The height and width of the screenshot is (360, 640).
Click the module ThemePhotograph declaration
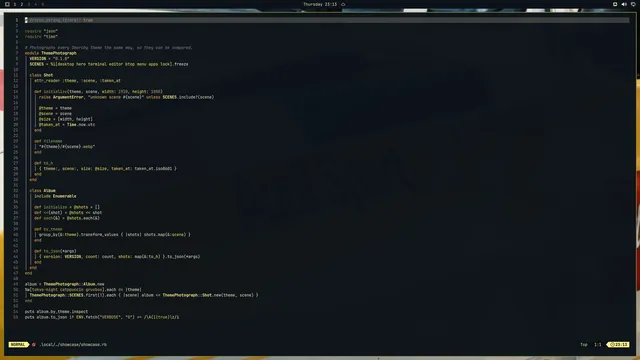(x=51, y=53)
